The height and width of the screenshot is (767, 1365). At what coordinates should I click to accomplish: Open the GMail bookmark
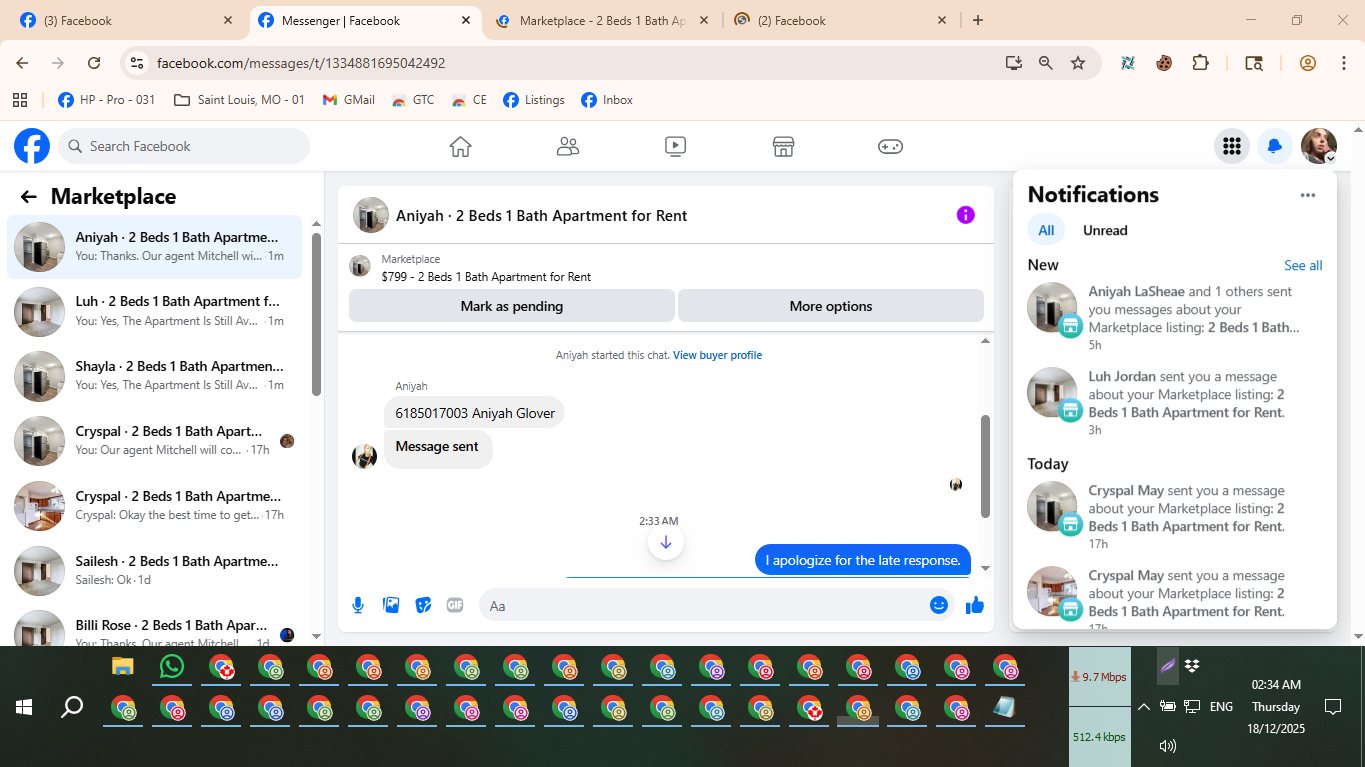click(x=349, y=100)
